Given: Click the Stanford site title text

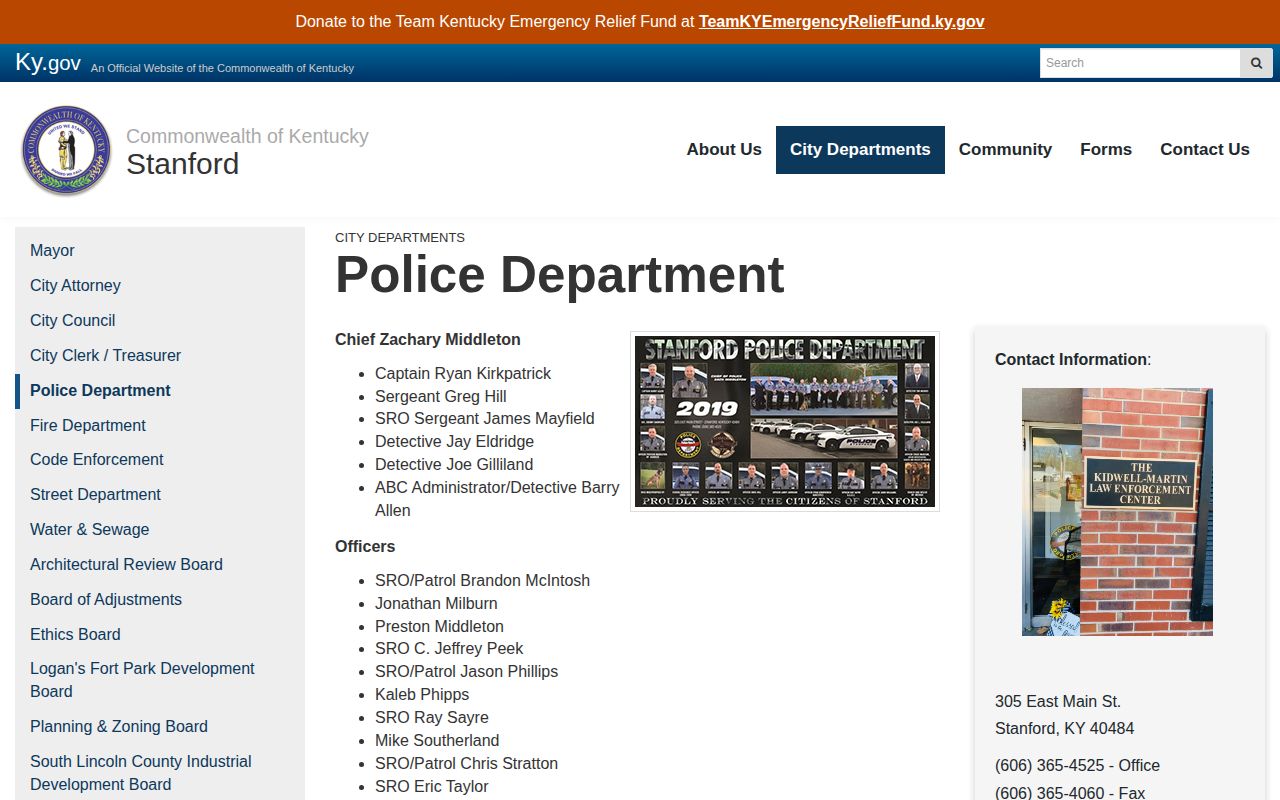Looking at the screenshot, I should [182, 164].
